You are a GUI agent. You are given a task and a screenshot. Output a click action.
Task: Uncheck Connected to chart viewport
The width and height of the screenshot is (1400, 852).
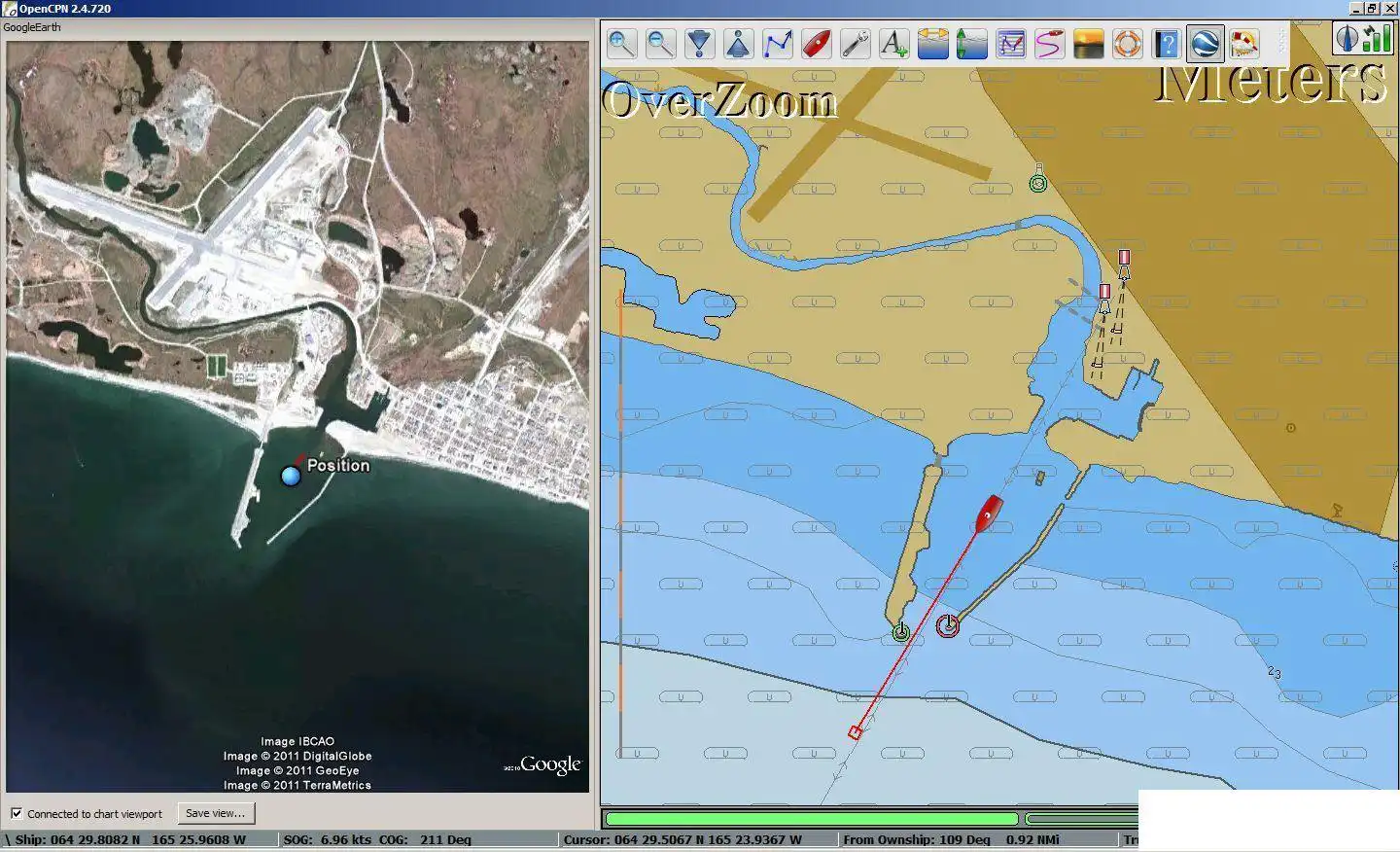(x=17, y=813)
